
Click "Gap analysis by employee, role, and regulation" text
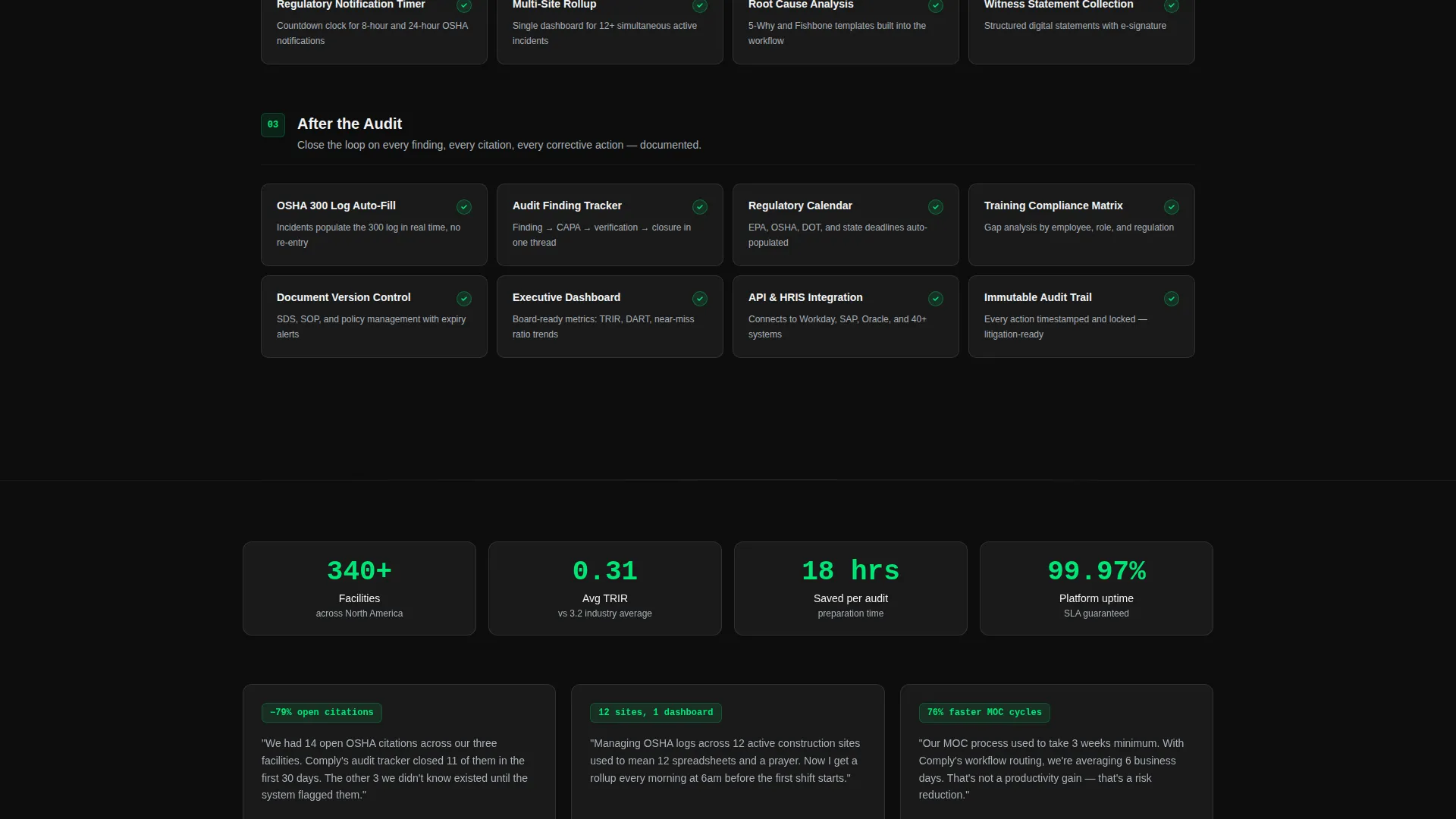(x=1079, y=227)
